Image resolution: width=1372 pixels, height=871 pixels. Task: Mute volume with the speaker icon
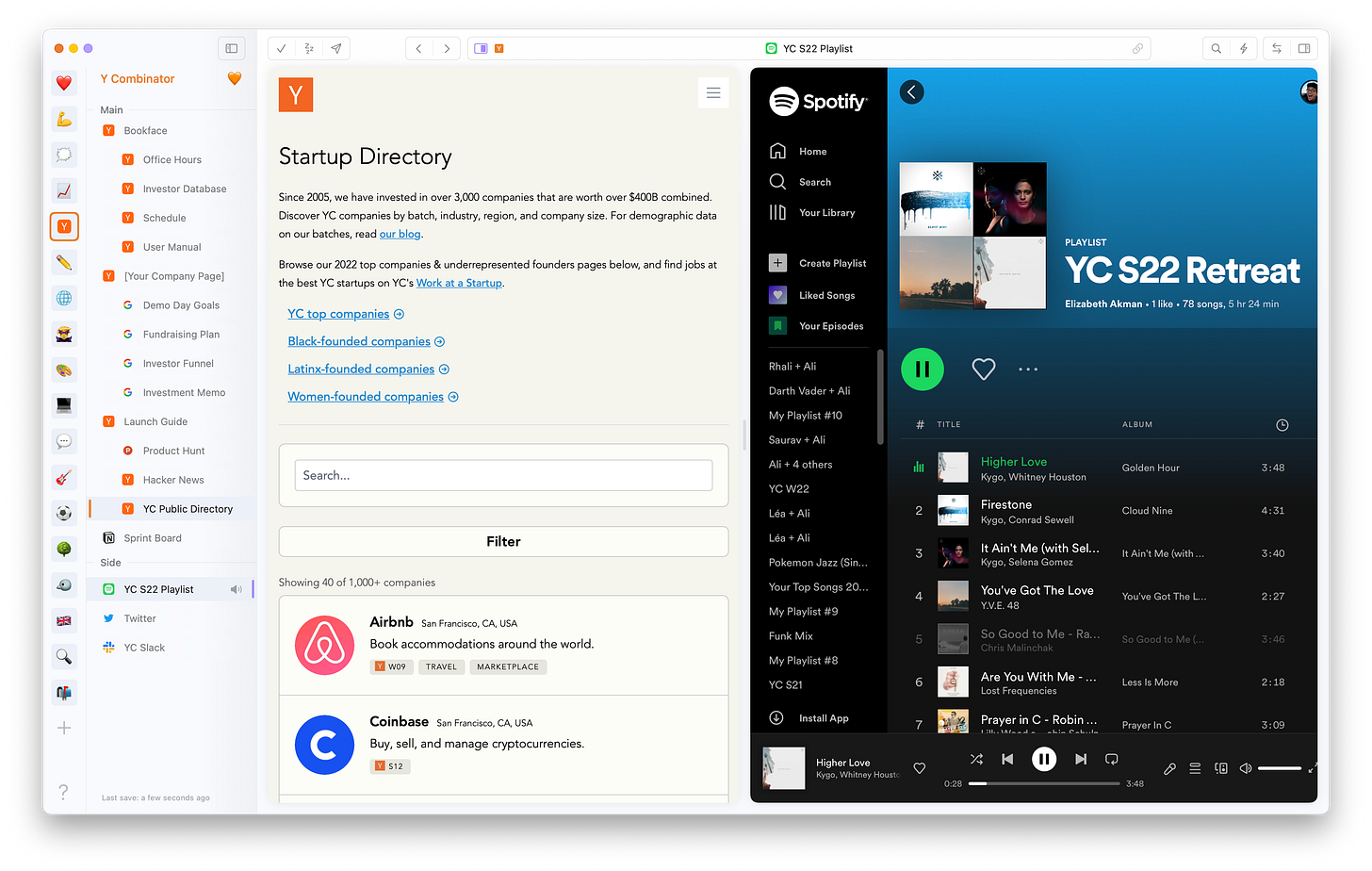tap(1246, 768)
